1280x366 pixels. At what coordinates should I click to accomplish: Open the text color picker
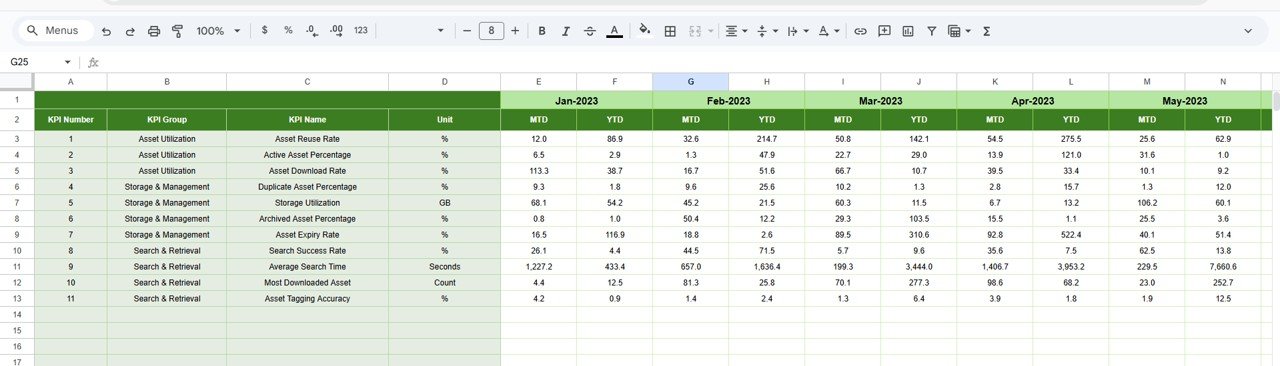[x=614, y=31]
